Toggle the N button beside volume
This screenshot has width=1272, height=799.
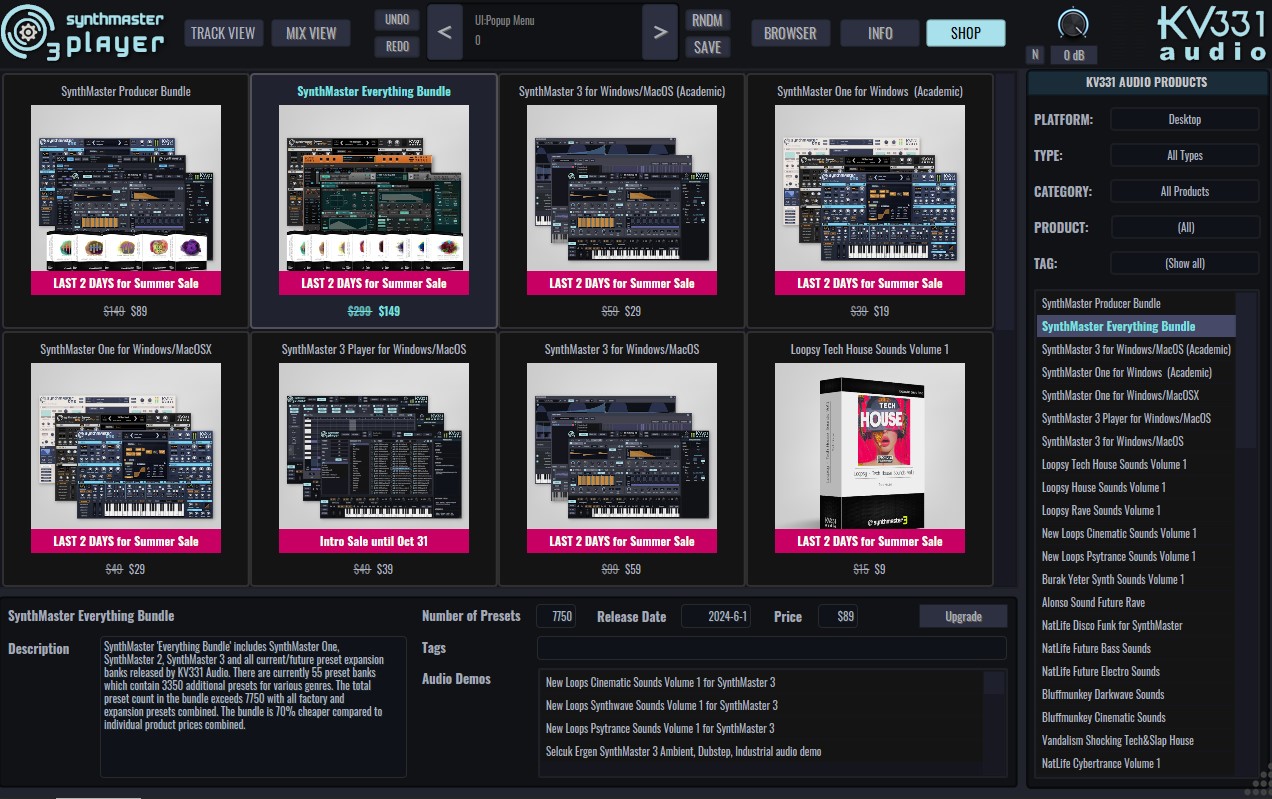1035,55
